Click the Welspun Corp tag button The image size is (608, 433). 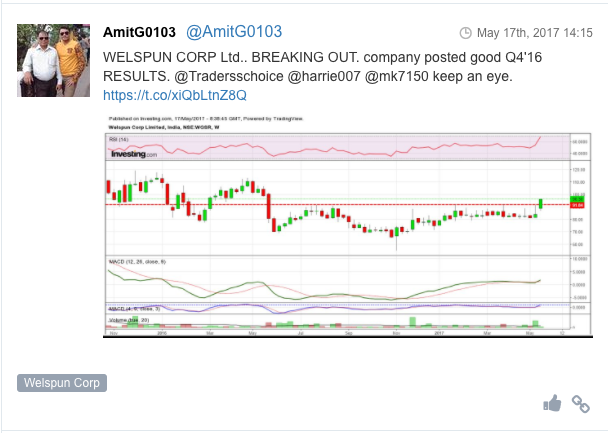coord(62,383)
